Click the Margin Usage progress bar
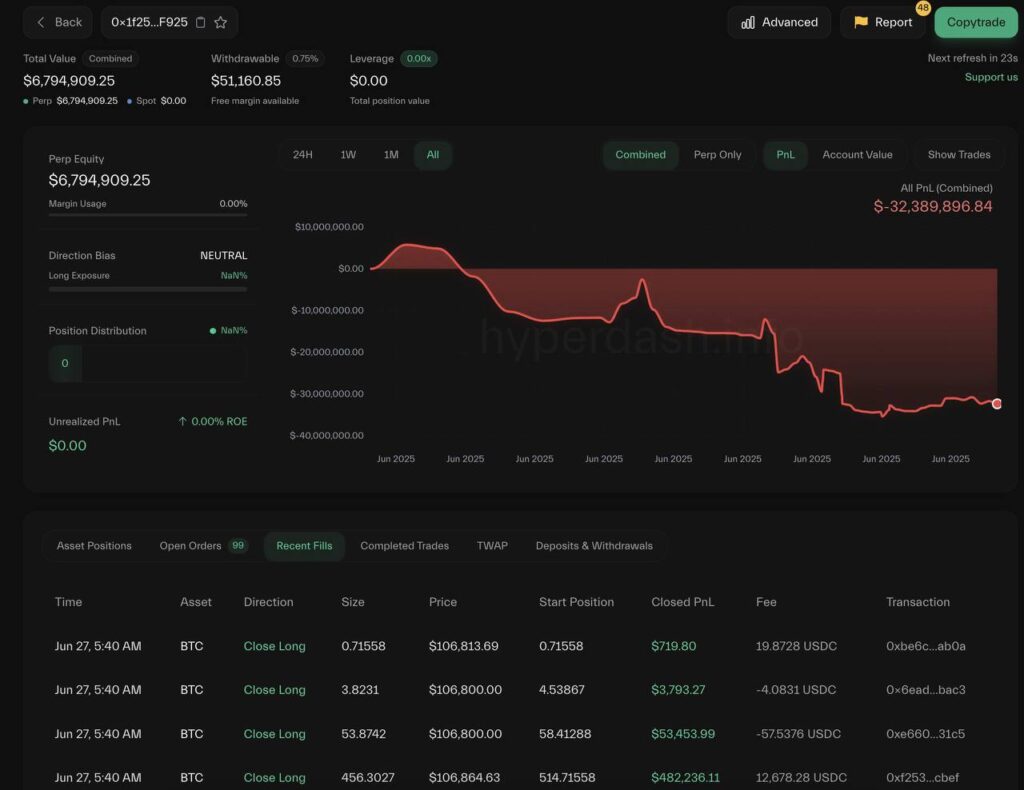The height and width of the screenshot is (790, 1024). tap(147, 214)
